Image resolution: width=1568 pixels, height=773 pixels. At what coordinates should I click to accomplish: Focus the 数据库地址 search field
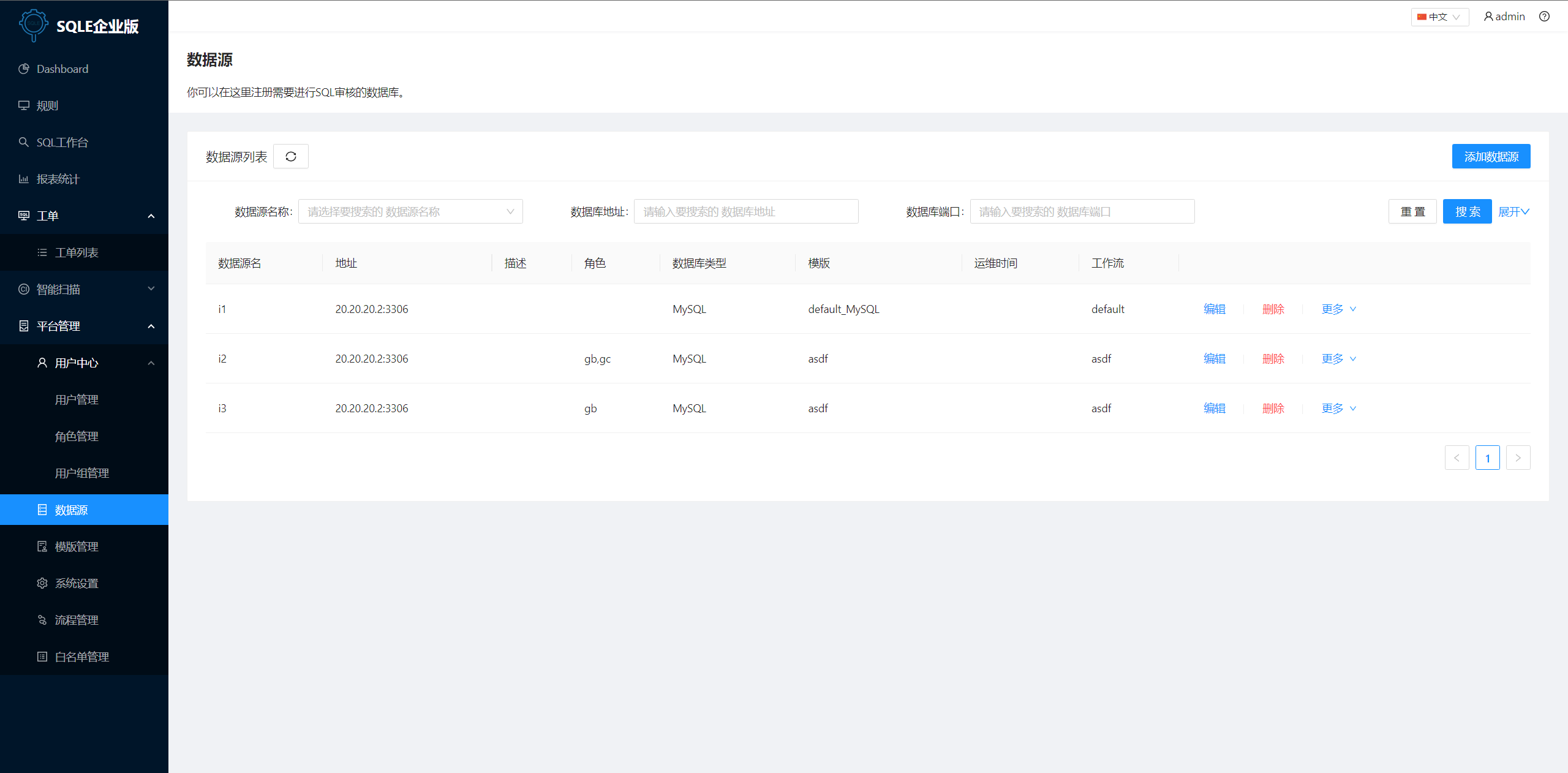746,211
